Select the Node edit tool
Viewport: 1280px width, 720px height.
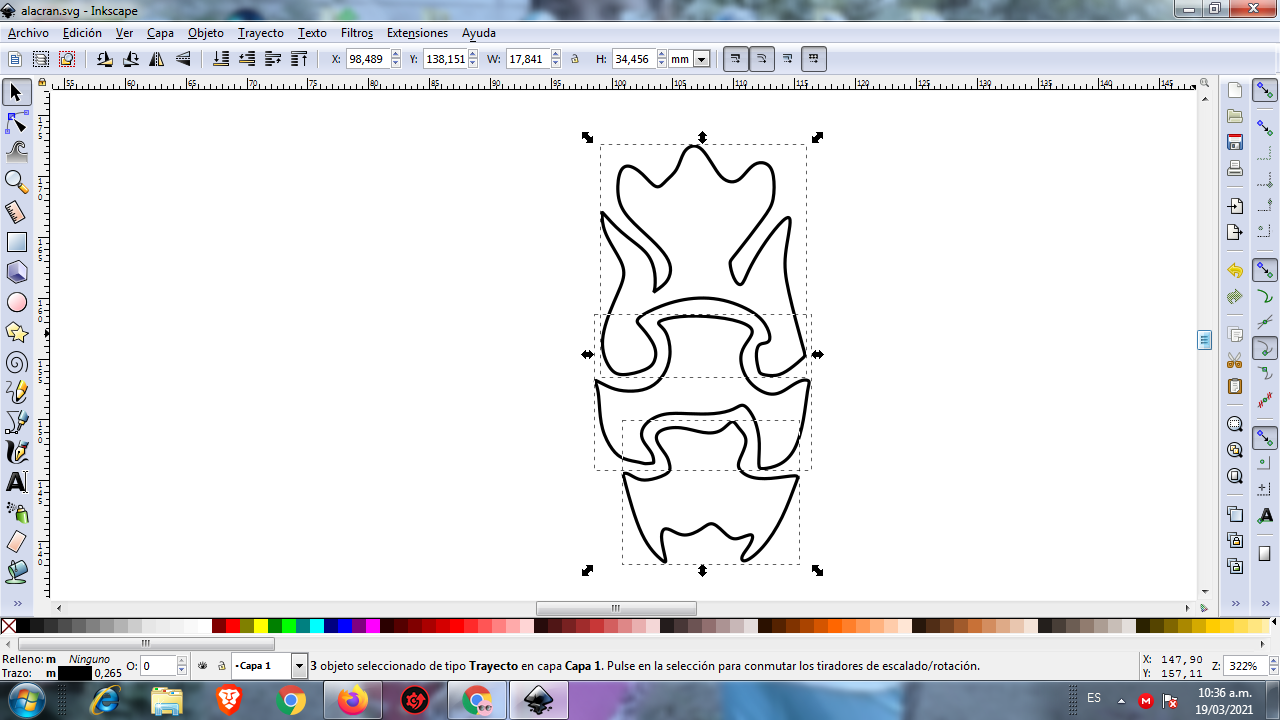point(16,123)
